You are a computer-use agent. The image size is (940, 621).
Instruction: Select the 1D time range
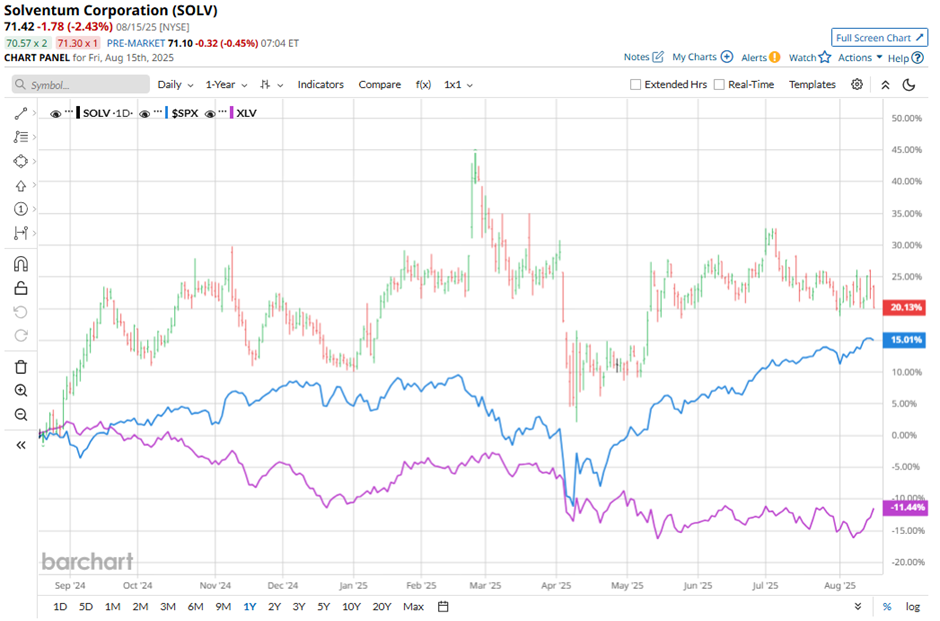tap(60, 607)
